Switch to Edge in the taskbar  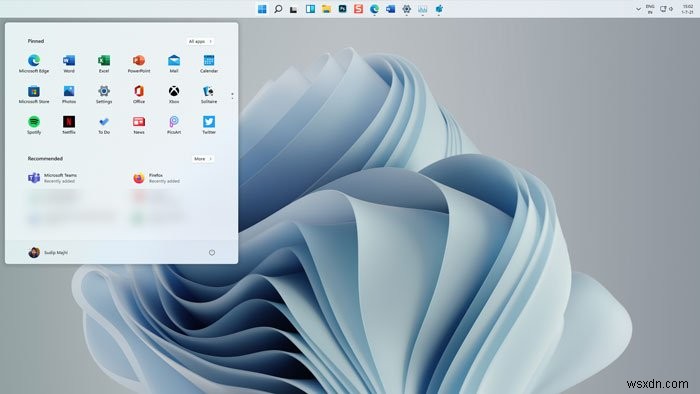pyautogui.click(x=375, y=9)
